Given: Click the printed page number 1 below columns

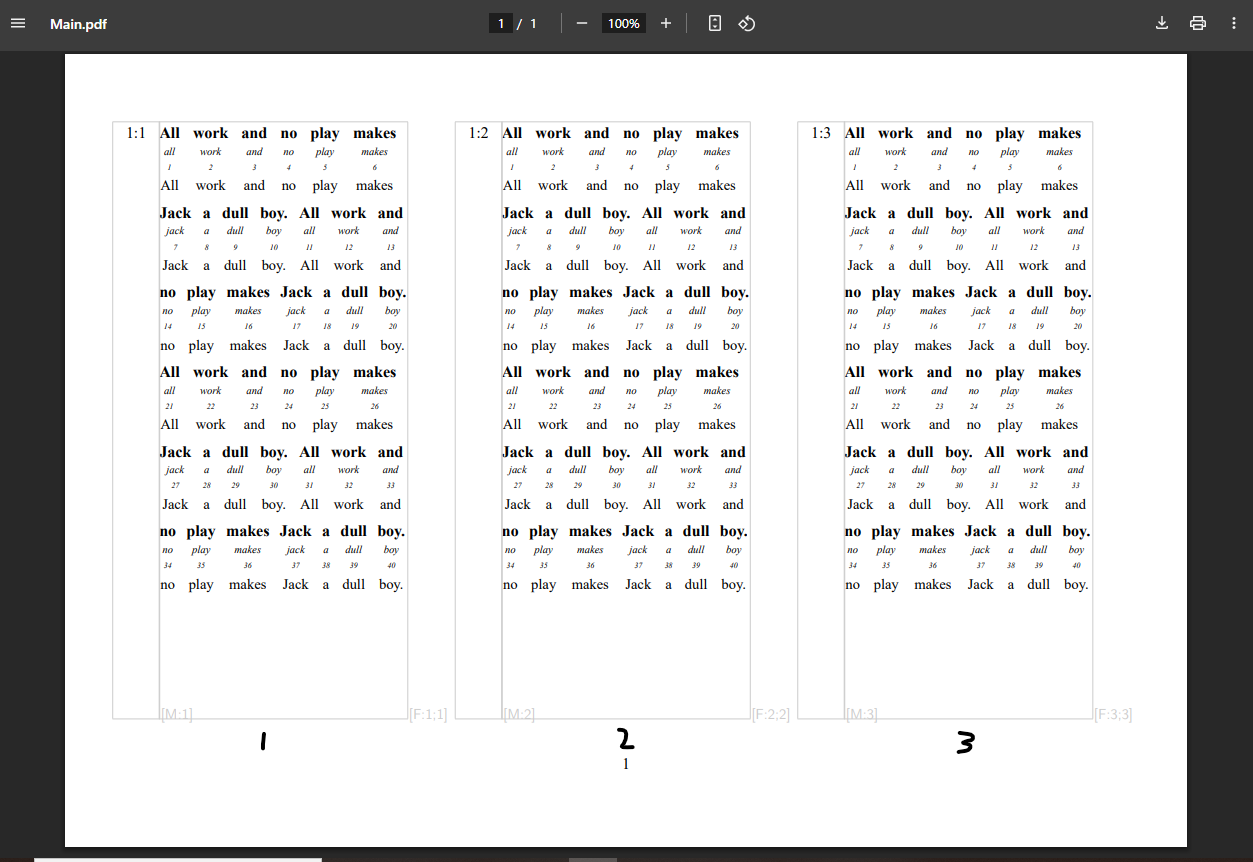Looking at the screenshot, I should pos(626,764).
